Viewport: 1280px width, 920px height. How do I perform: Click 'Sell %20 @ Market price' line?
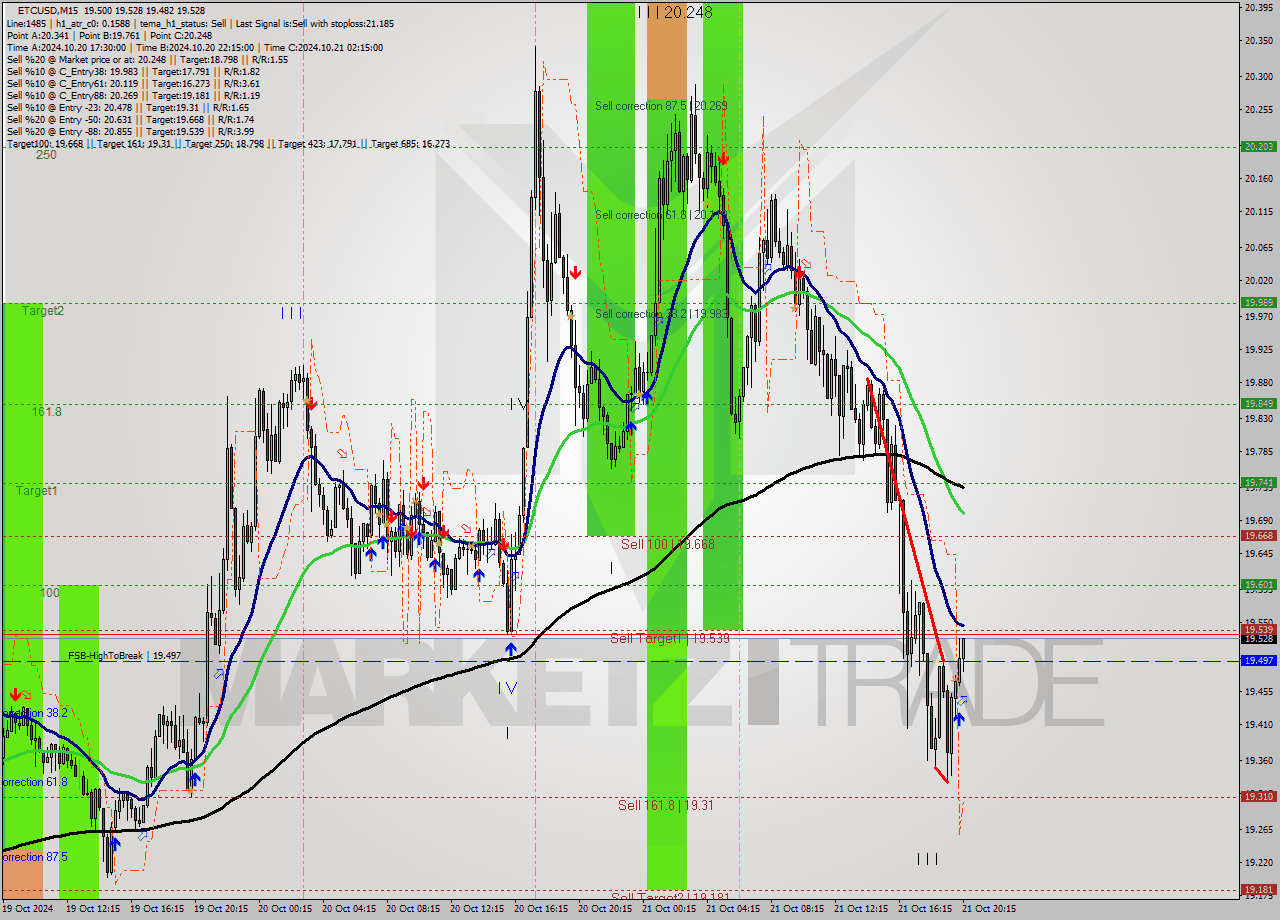pyautogui.click(x=147, y=59)
